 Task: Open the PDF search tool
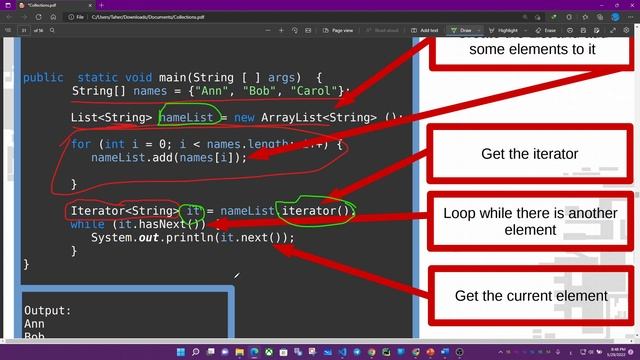click(52, 30)
